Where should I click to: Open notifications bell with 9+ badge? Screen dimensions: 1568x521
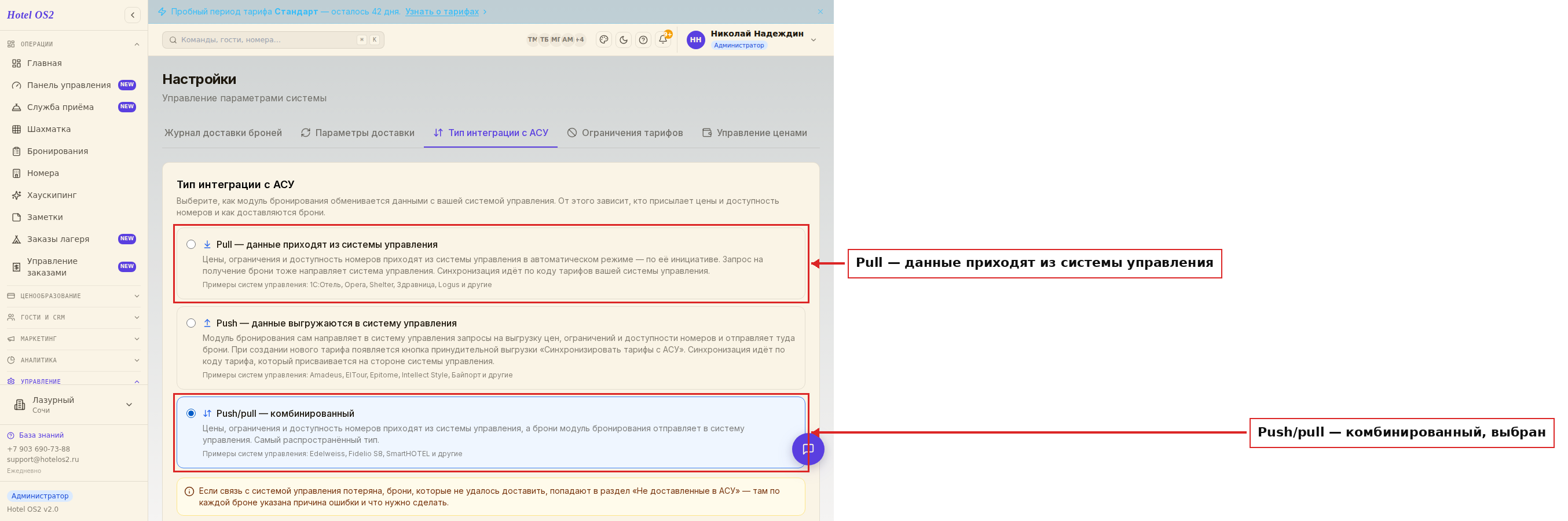coord(663,40)
